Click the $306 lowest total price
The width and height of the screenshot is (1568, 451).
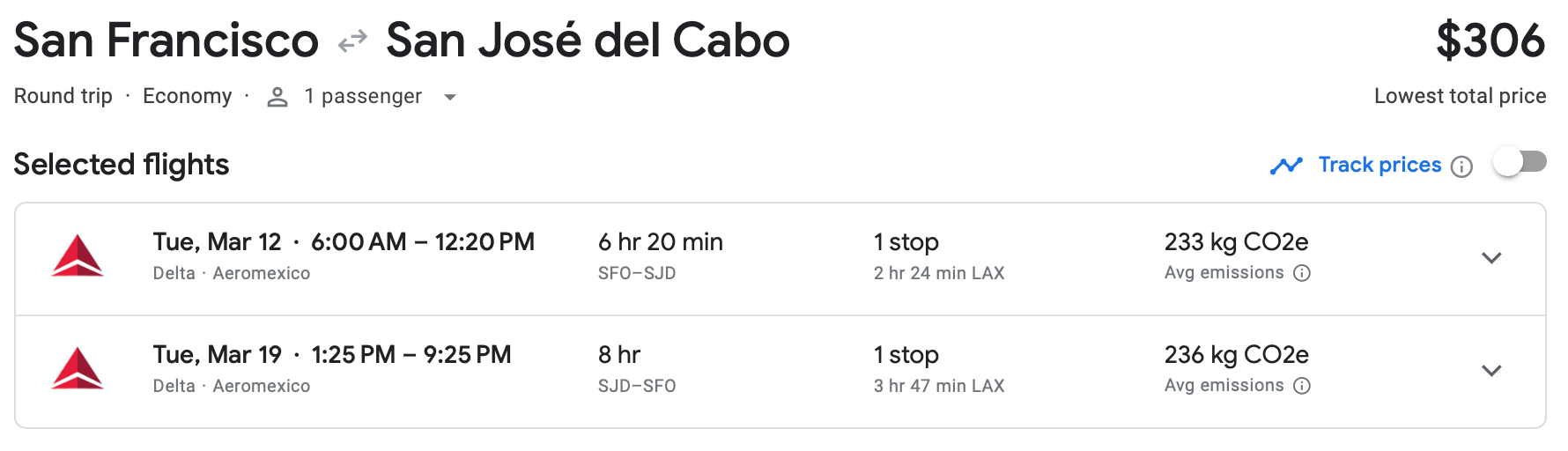point(1490,41)
